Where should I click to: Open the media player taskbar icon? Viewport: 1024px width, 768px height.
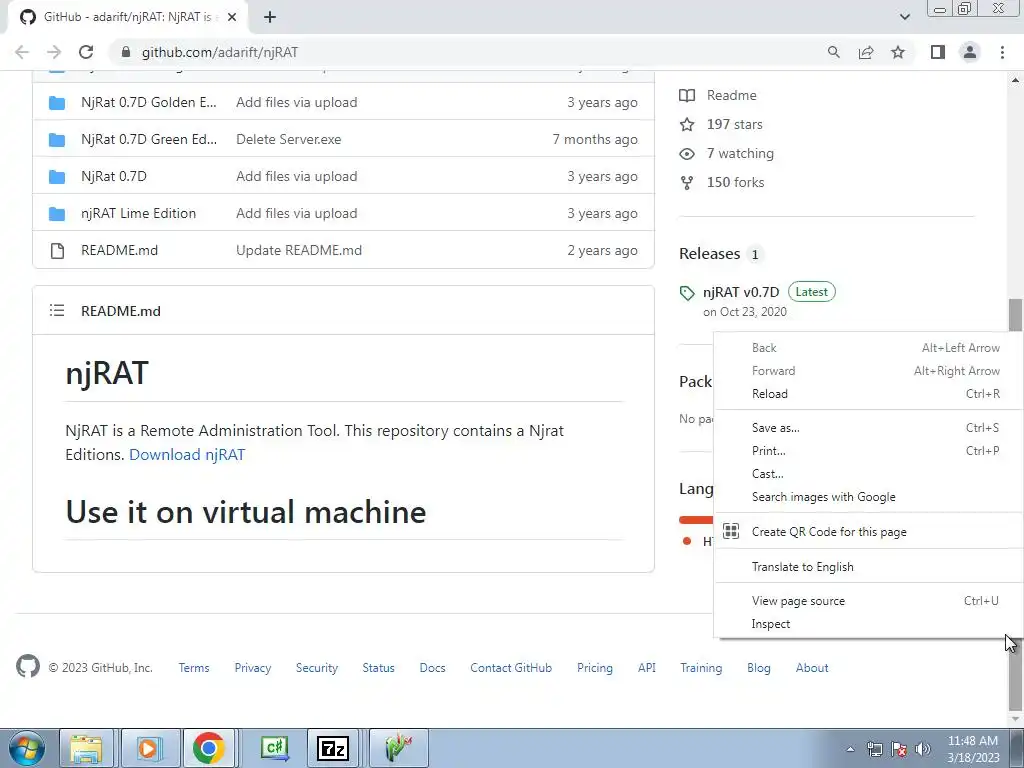coord(148,748)
